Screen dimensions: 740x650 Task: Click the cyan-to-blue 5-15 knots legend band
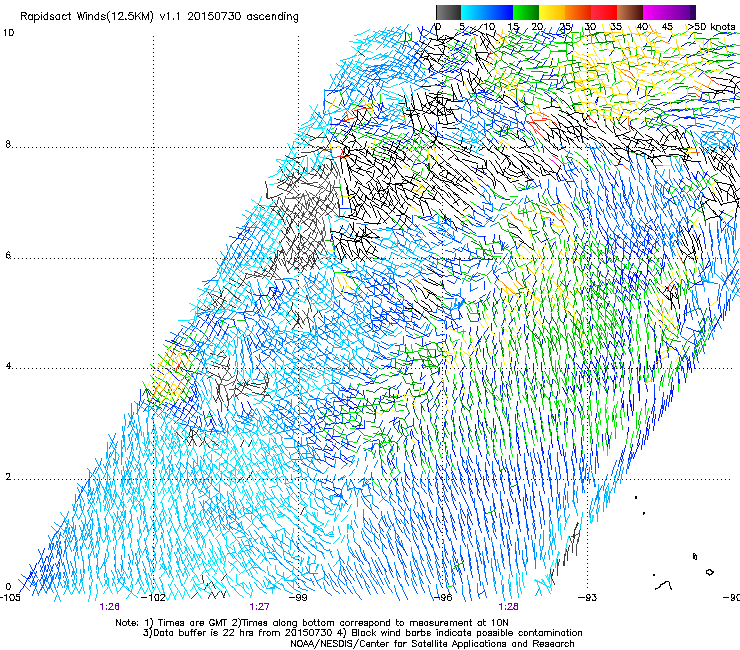[487, 12]
